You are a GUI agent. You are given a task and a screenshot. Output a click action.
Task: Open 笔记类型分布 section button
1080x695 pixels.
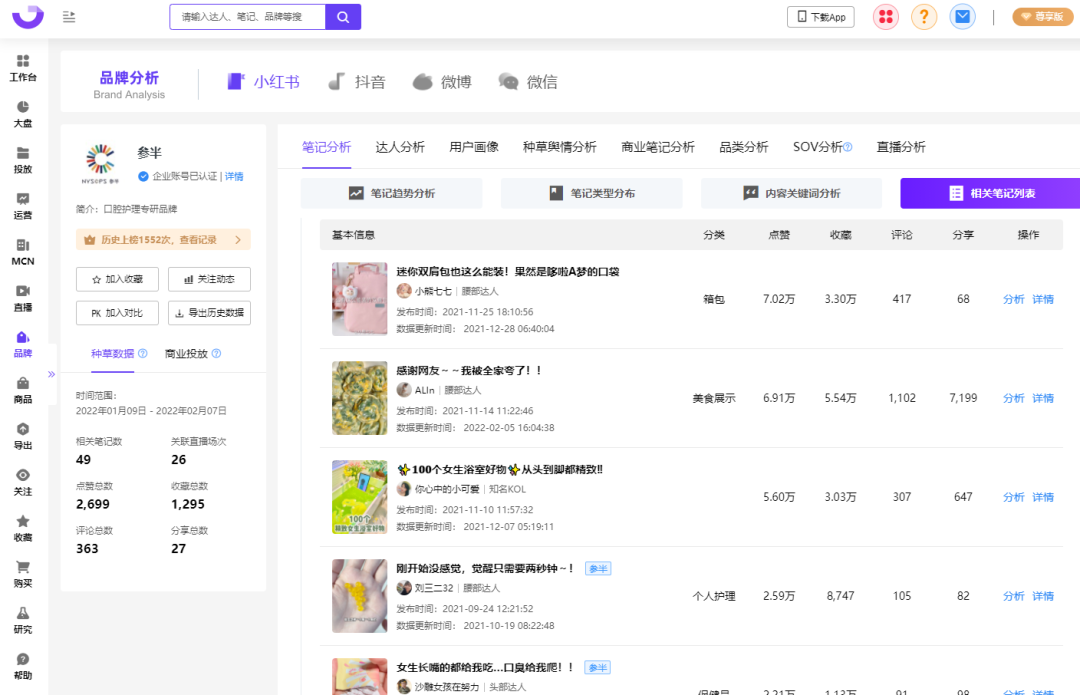pyautogui.click(x=592, y=194)
